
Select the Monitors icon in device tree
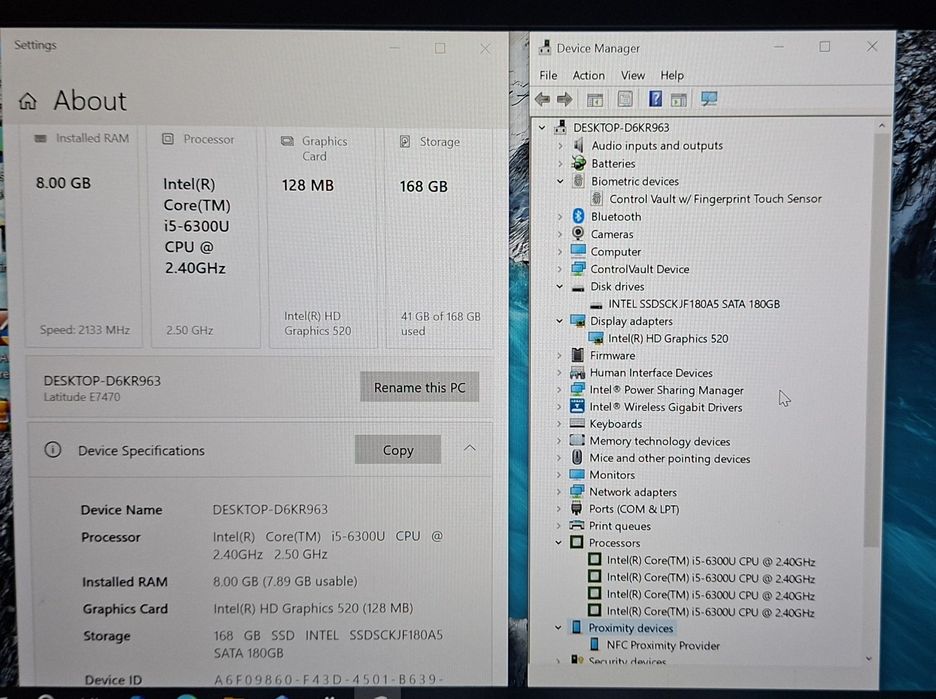[x=577, y=475]
